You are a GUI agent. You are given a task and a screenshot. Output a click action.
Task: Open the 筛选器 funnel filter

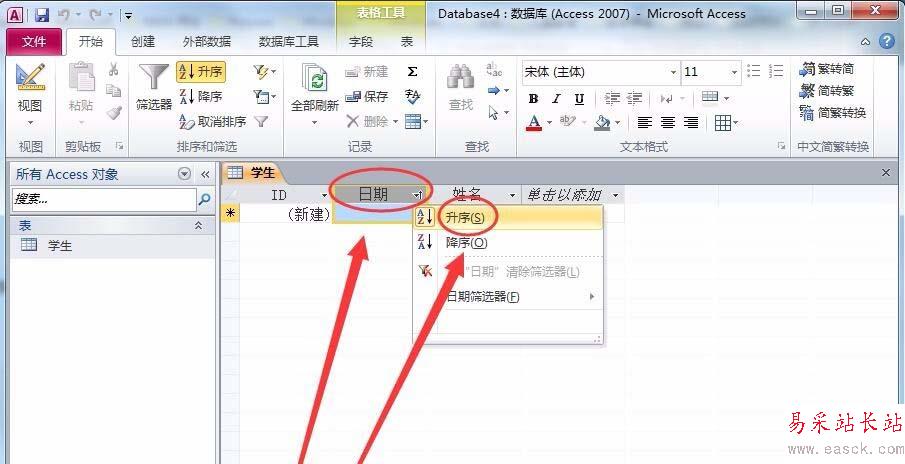coord(154,87)
